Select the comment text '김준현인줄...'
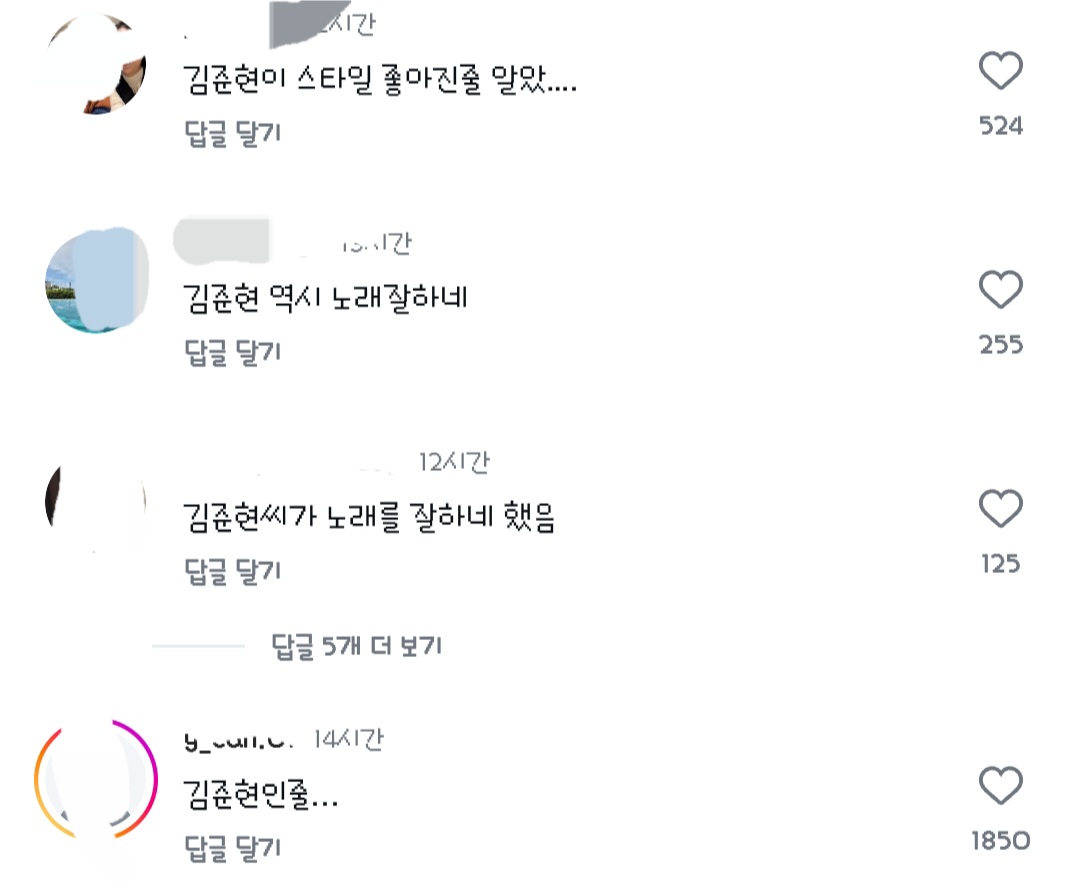 pyautogui.click(x=260, y=796)
